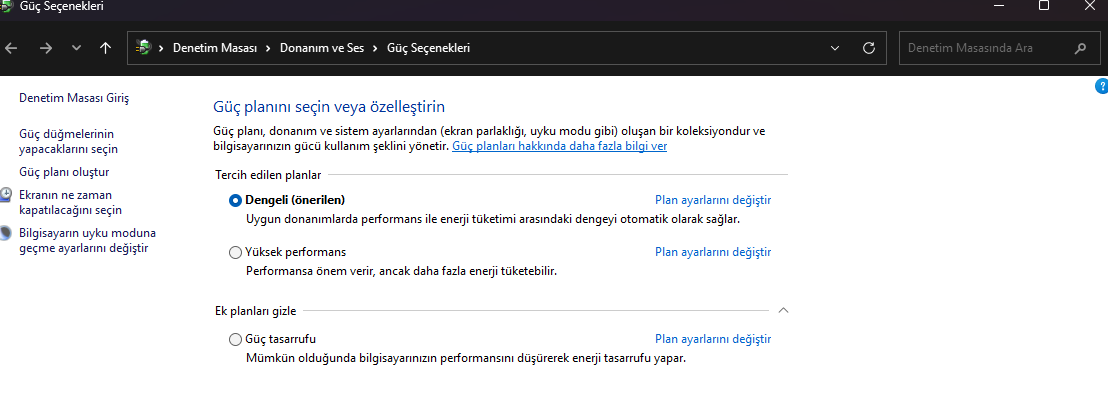1108x409 pixels.
Task: Expand chevron after Denetim Masası breadcrumb
Action: coord(269,48)
